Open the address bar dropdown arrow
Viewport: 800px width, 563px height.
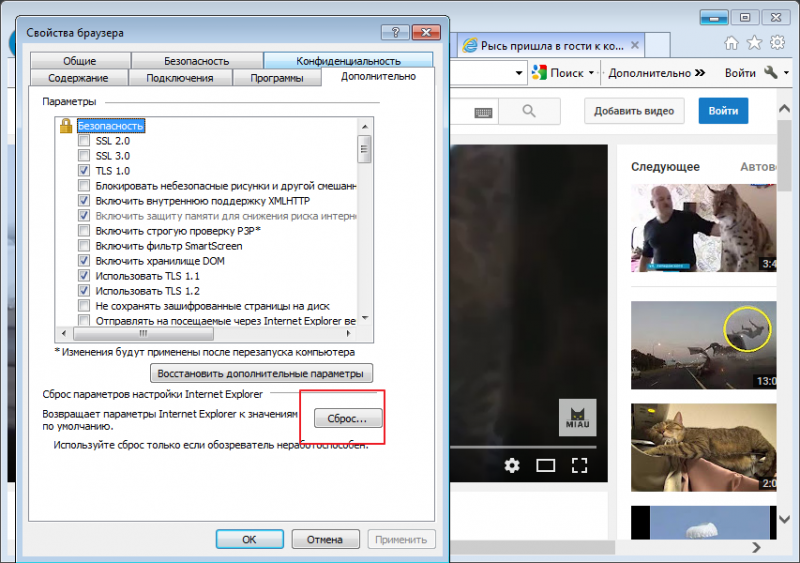point(518,73)
